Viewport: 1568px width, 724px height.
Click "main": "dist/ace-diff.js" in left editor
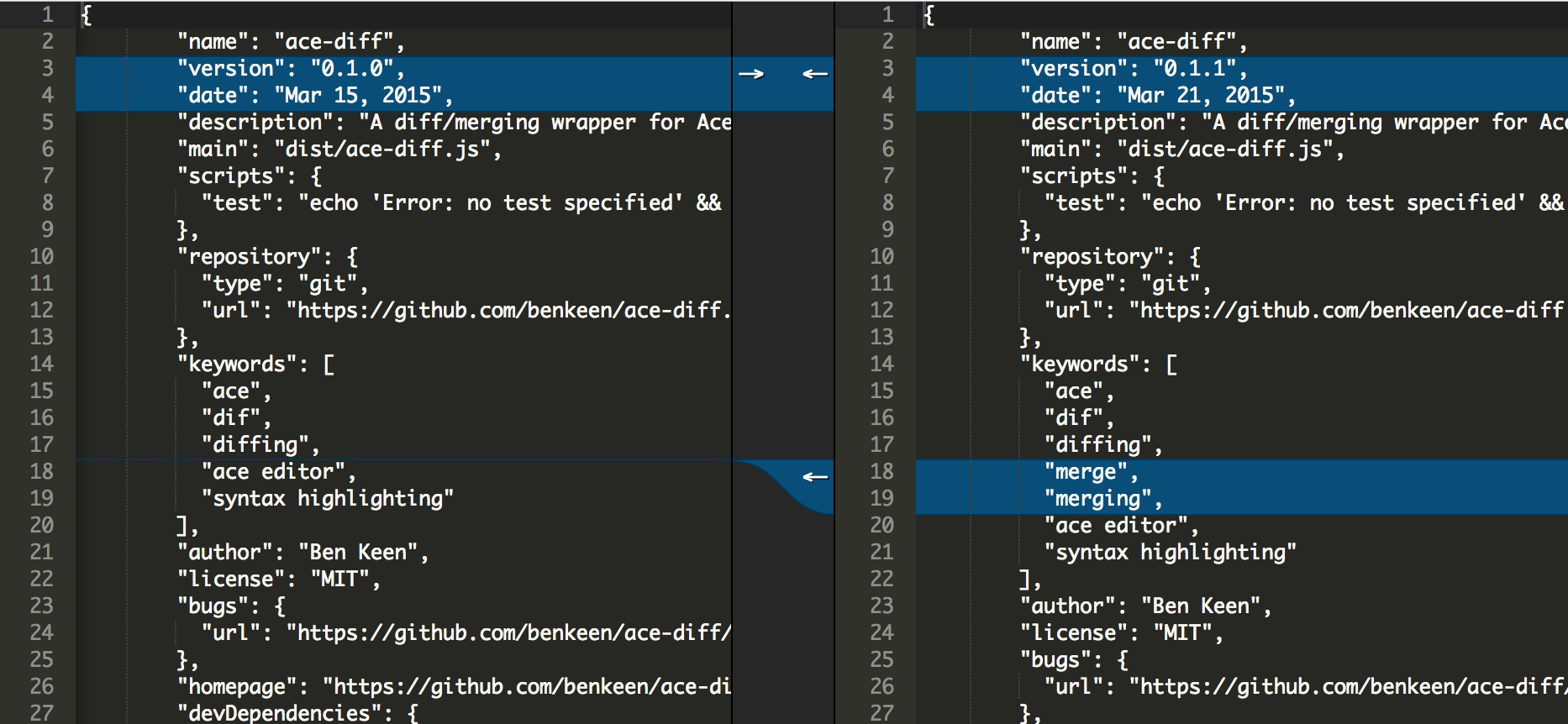(339, 150)
